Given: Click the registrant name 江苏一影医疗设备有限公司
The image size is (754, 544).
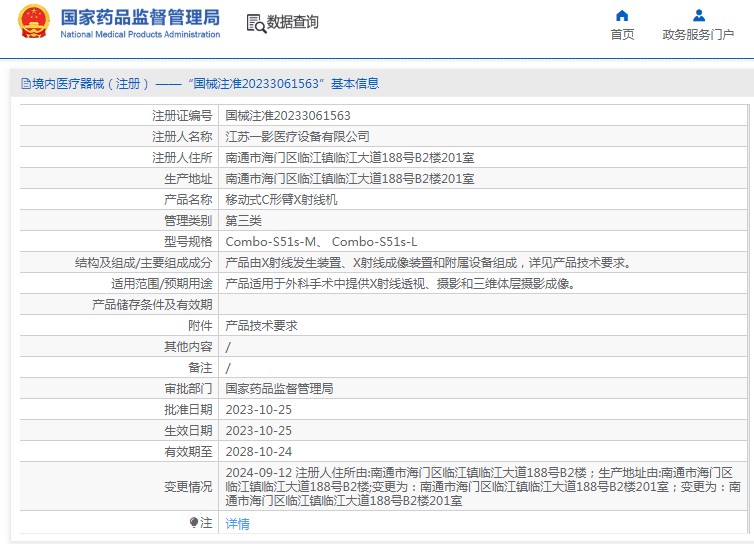Looking at the screenshot, I should point(297,136).
